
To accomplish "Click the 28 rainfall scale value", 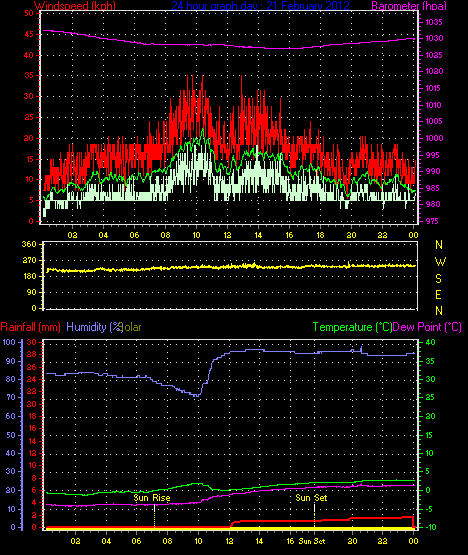I will coord(32,354).
